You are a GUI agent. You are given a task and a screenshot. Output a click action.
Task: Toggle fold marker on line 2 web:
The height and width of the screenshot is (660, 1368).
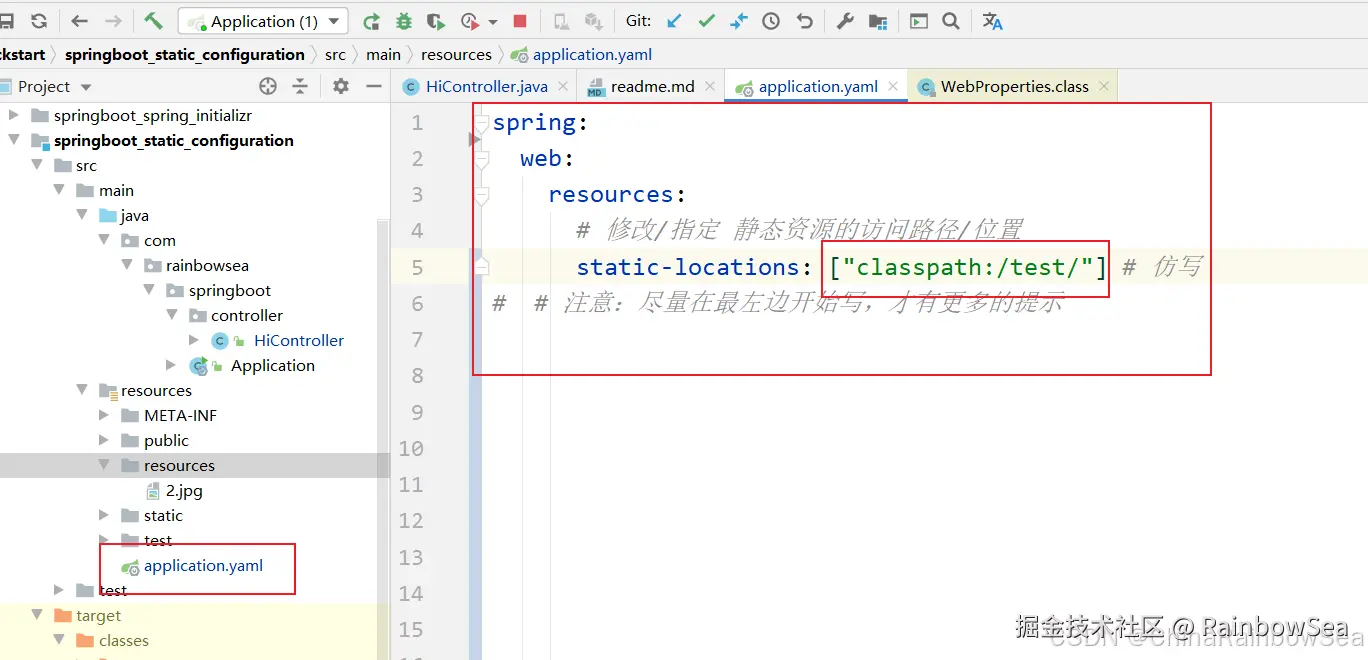[482, 160]
